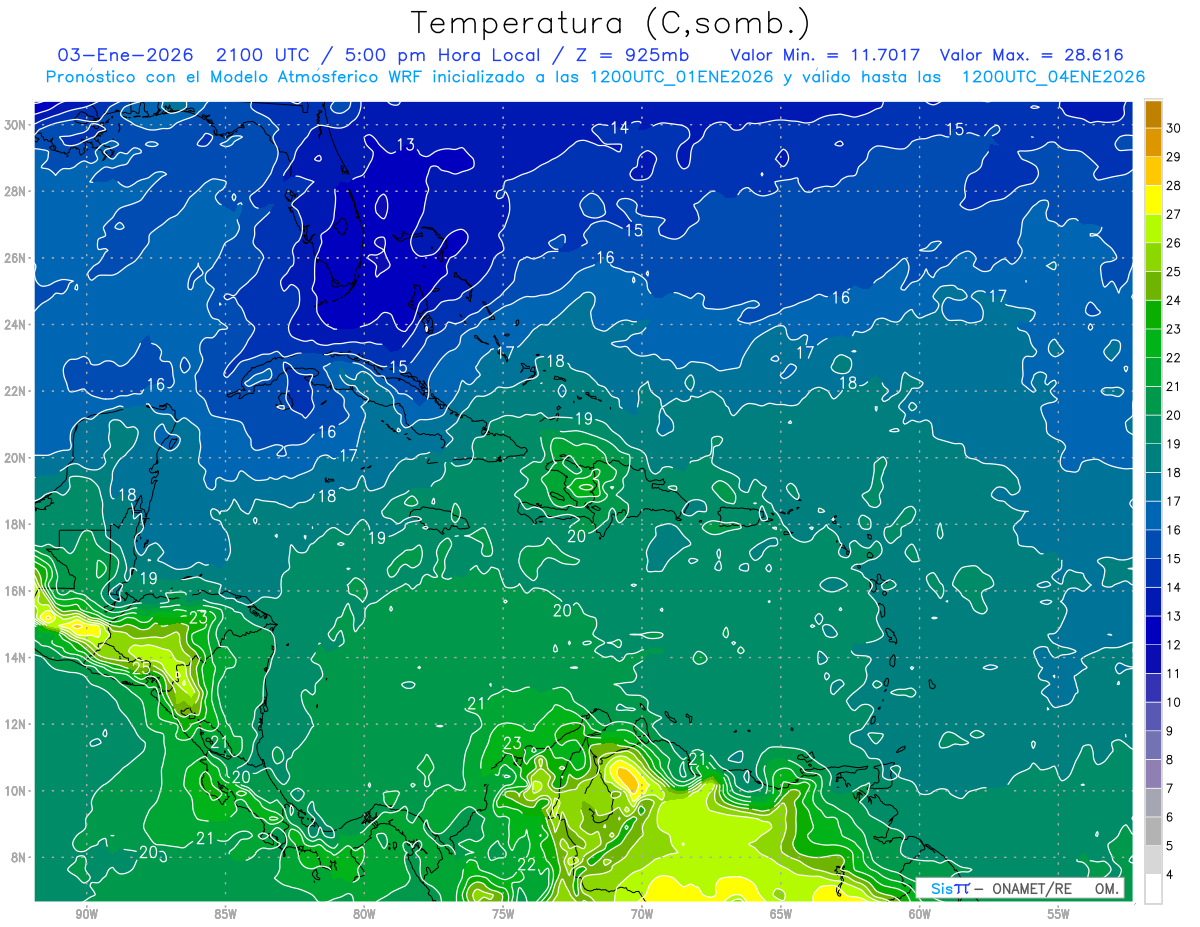Click the purple color bar swatch between 7 and 8
The width and height of the screenshot is (1200, 927).
[x=1153, y=774]
